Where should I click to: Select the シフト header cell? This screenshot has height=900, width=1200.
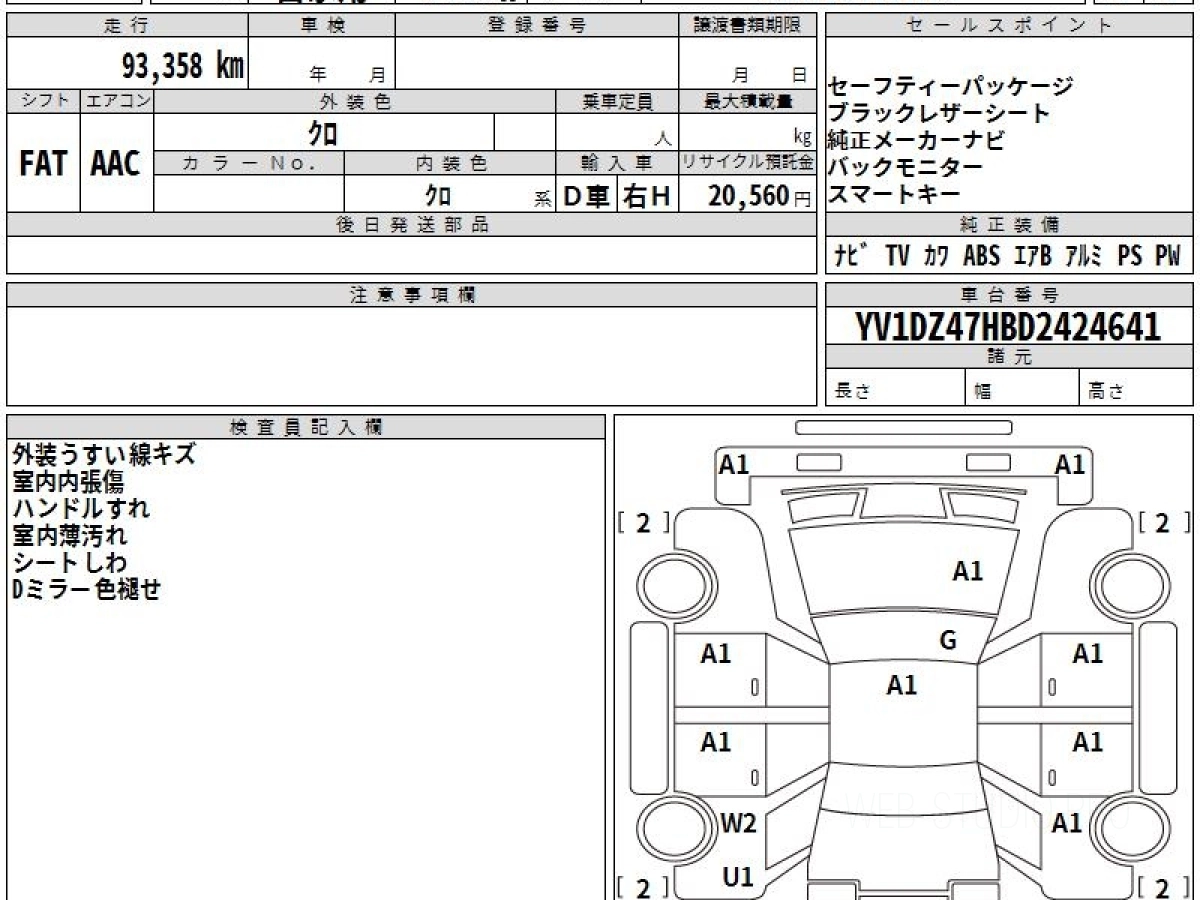[43, 101]
